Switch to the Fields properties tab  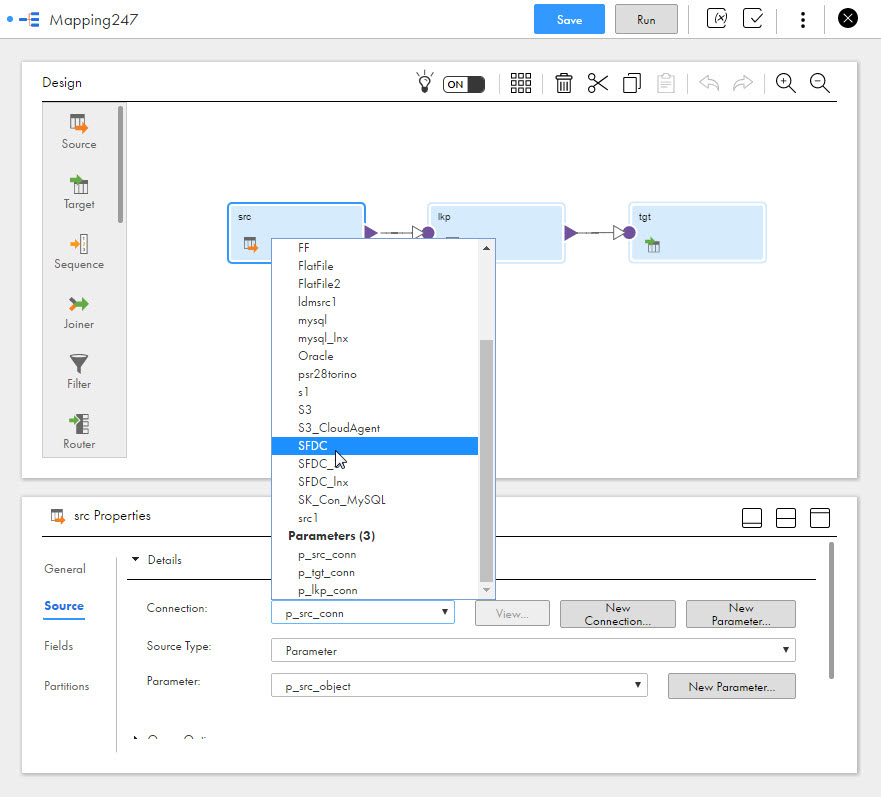click(x=58, y=646)
